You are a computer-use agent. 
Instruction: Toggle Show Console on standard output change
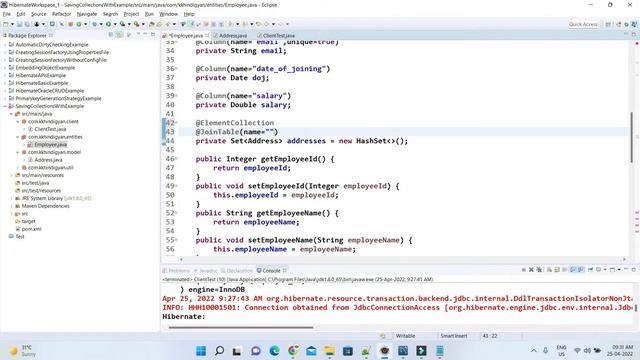573,270
